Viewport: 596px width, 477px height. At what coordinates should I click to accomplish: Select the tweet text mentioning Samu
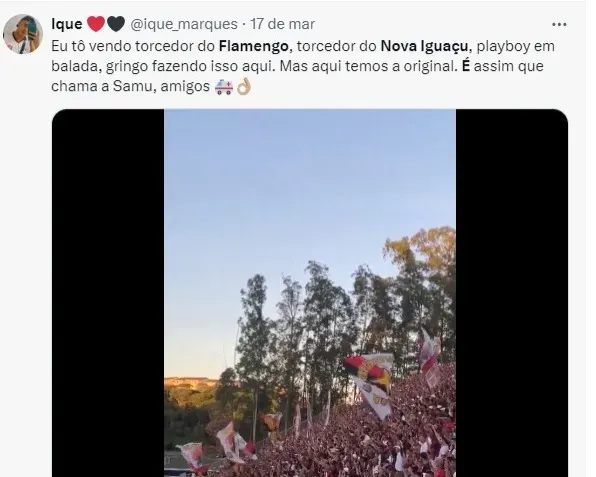click(x=303, y=67)
